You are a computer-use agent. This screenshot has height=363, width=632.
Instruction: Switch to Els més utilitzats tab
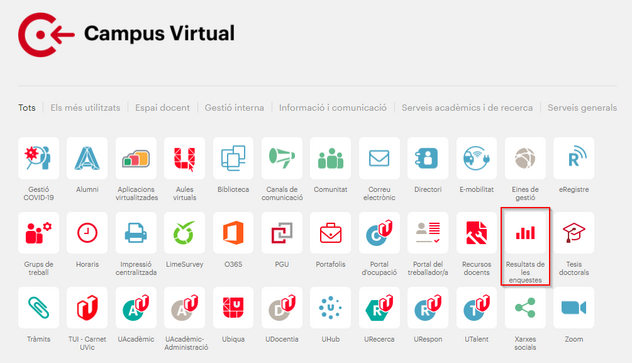pos(85,108)
